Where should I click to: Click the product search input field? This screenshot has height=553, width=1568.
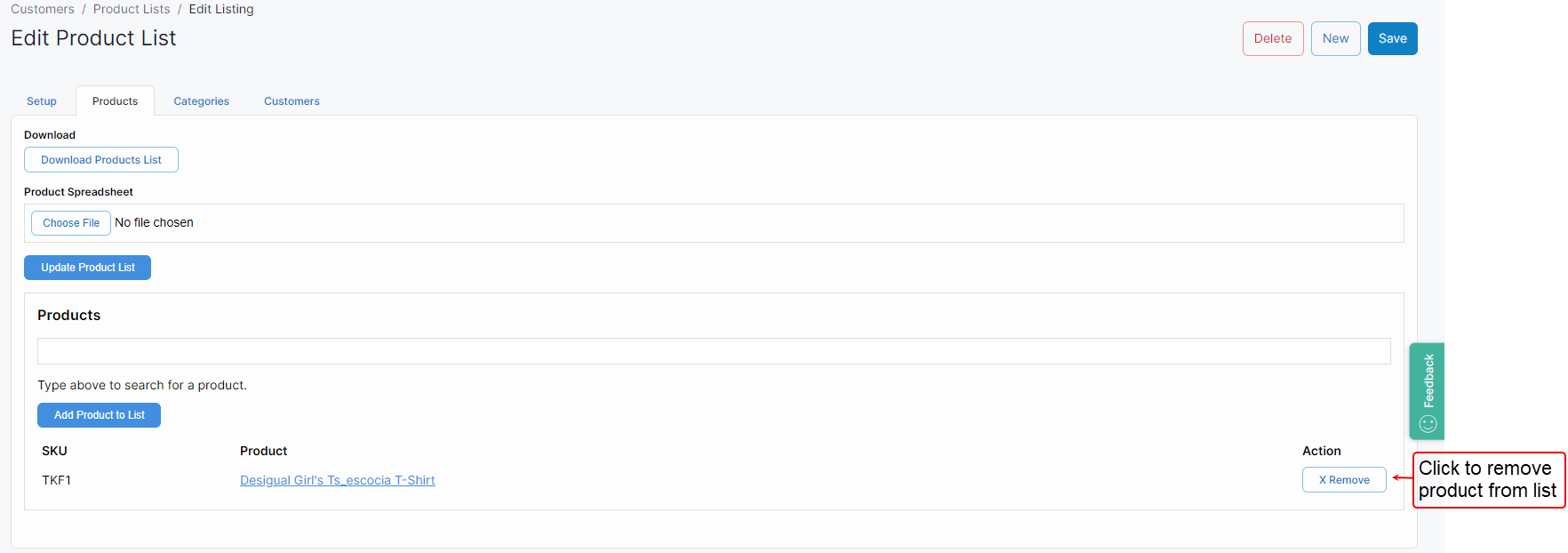tap(711, 351)
